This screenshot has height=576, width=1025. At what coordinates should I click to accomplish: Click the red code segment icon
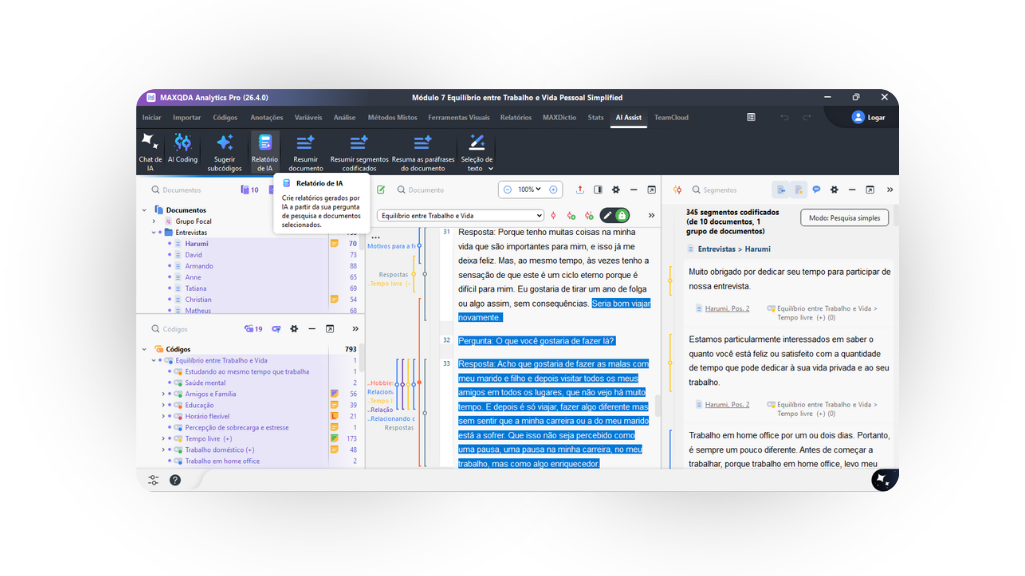(x=554, y=215)
